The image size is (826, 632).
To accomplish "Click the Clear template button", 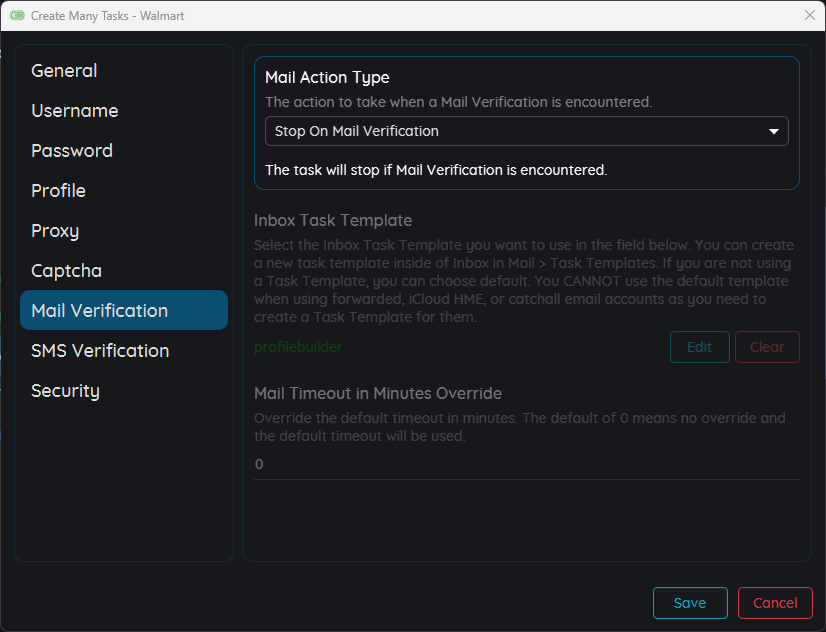I will [767, 347].
